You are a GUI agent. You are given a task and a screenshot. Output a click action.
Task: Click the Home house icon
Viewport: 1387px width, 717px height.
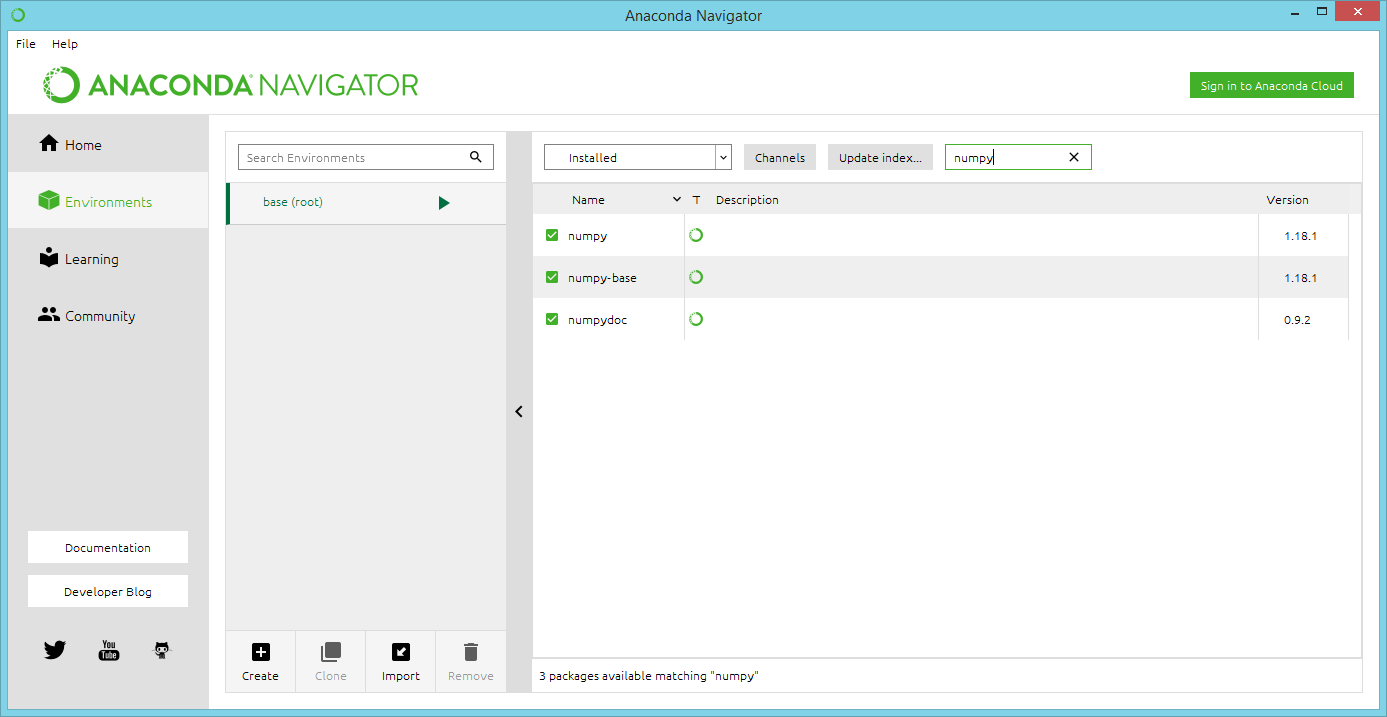(x=49, y=144)
